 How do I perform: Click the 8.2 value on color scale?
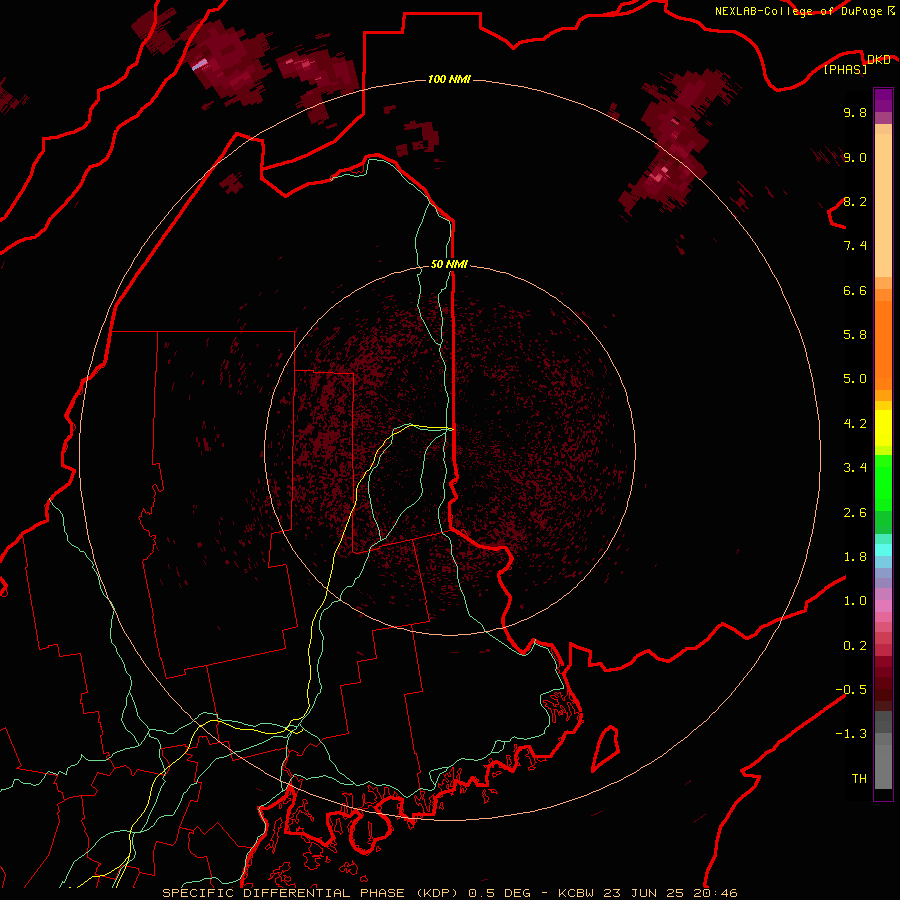pos(855,201)
